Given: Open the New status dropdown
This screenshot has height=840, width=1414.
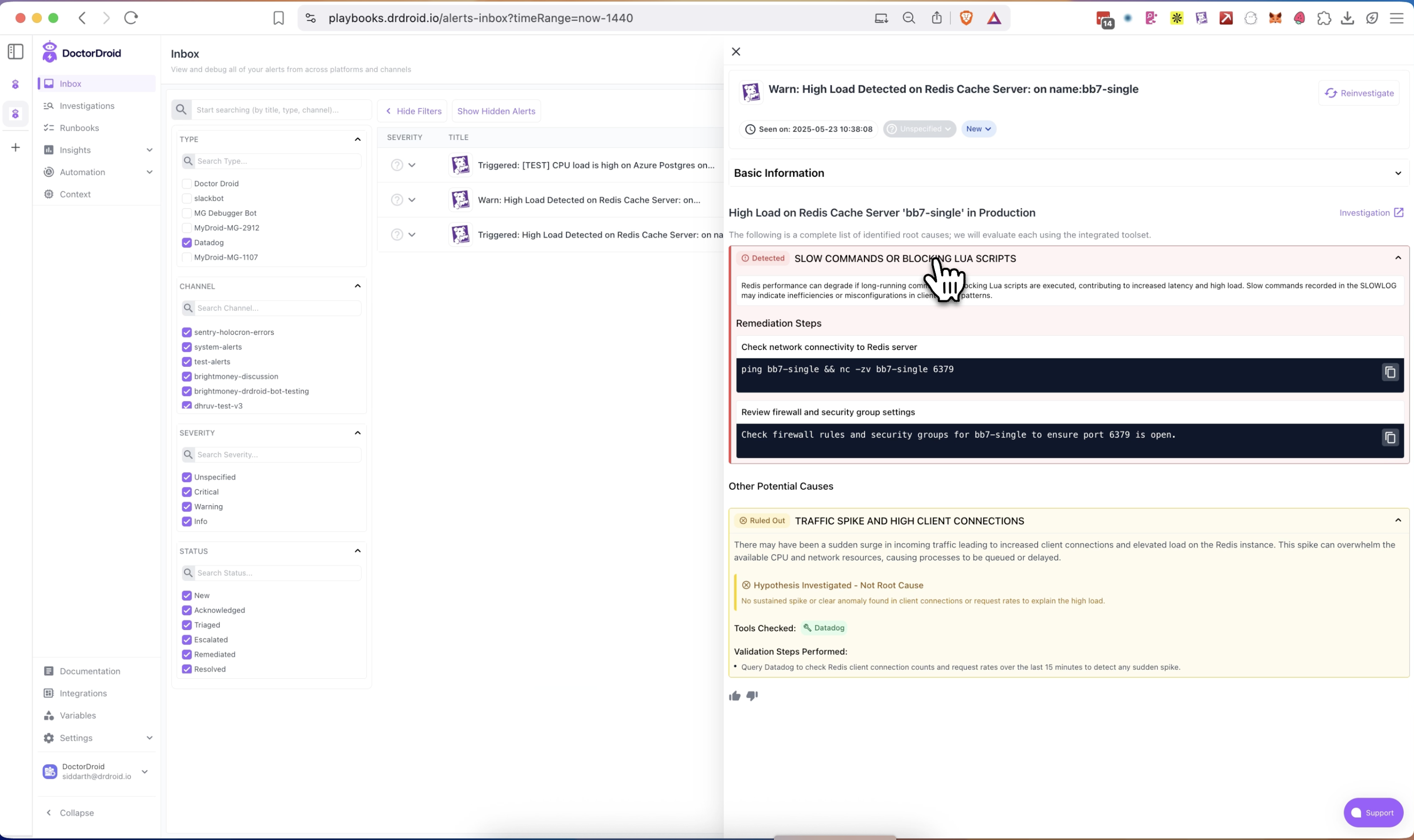Looking at the screenshot, I should [978, 129].
